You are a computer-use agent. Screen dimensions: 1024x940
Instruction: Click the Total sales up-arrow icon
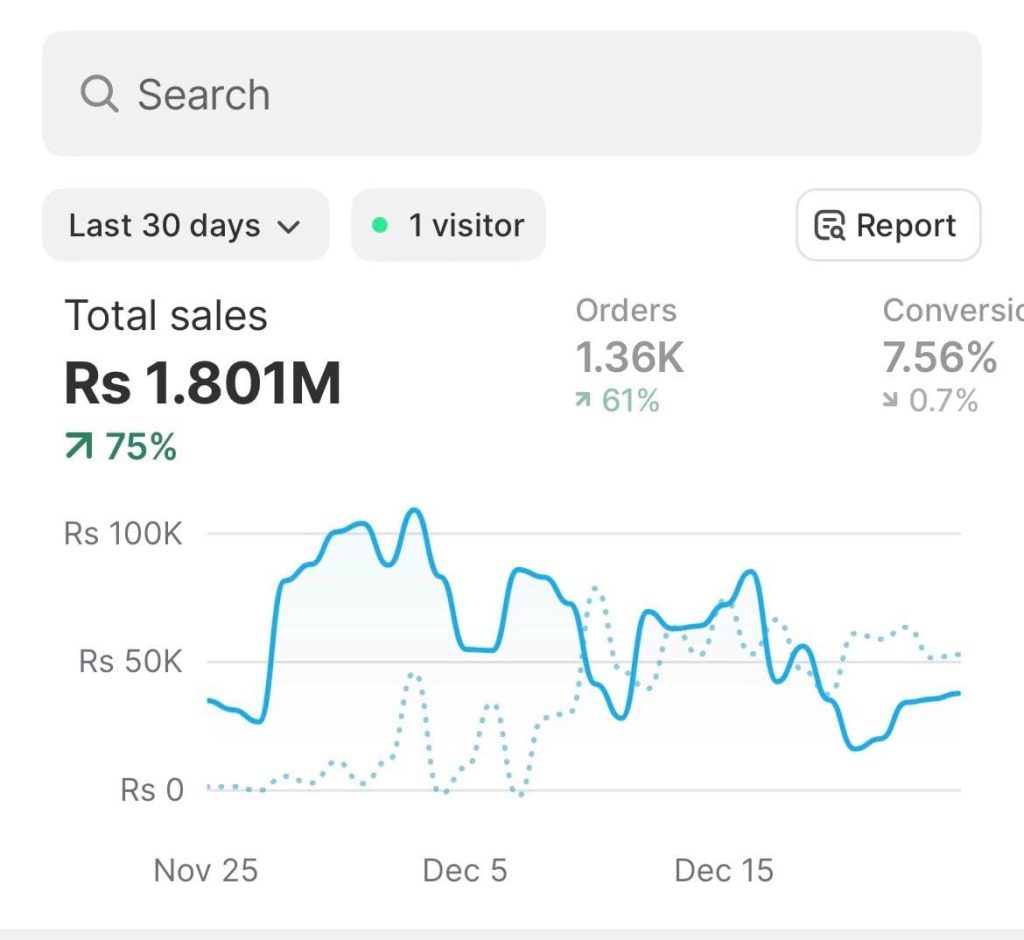tap(79, 448)
